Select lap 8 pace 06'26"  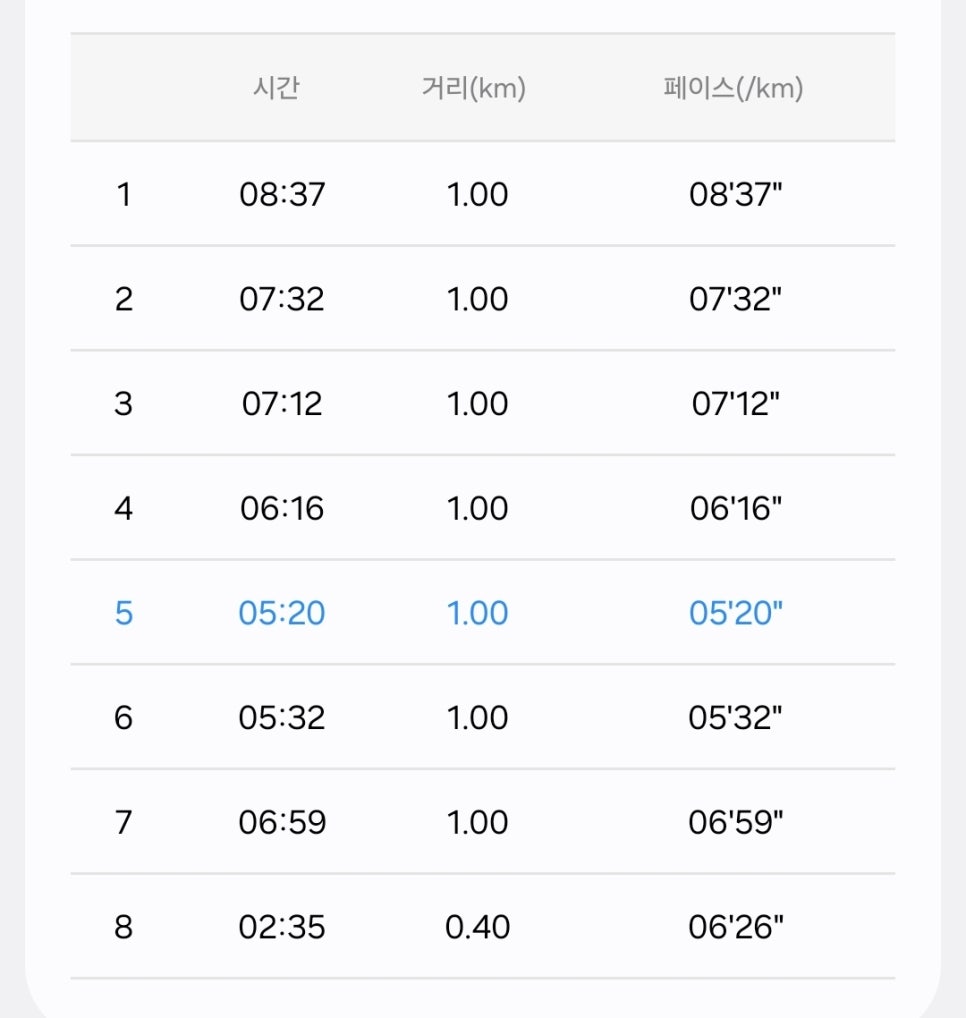point(736,926)
